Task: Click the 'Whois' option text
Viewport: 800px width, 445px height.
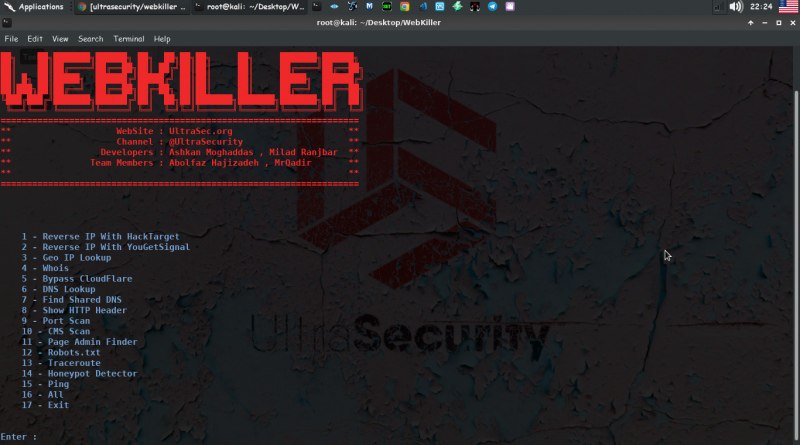Action: coord(55,268)
